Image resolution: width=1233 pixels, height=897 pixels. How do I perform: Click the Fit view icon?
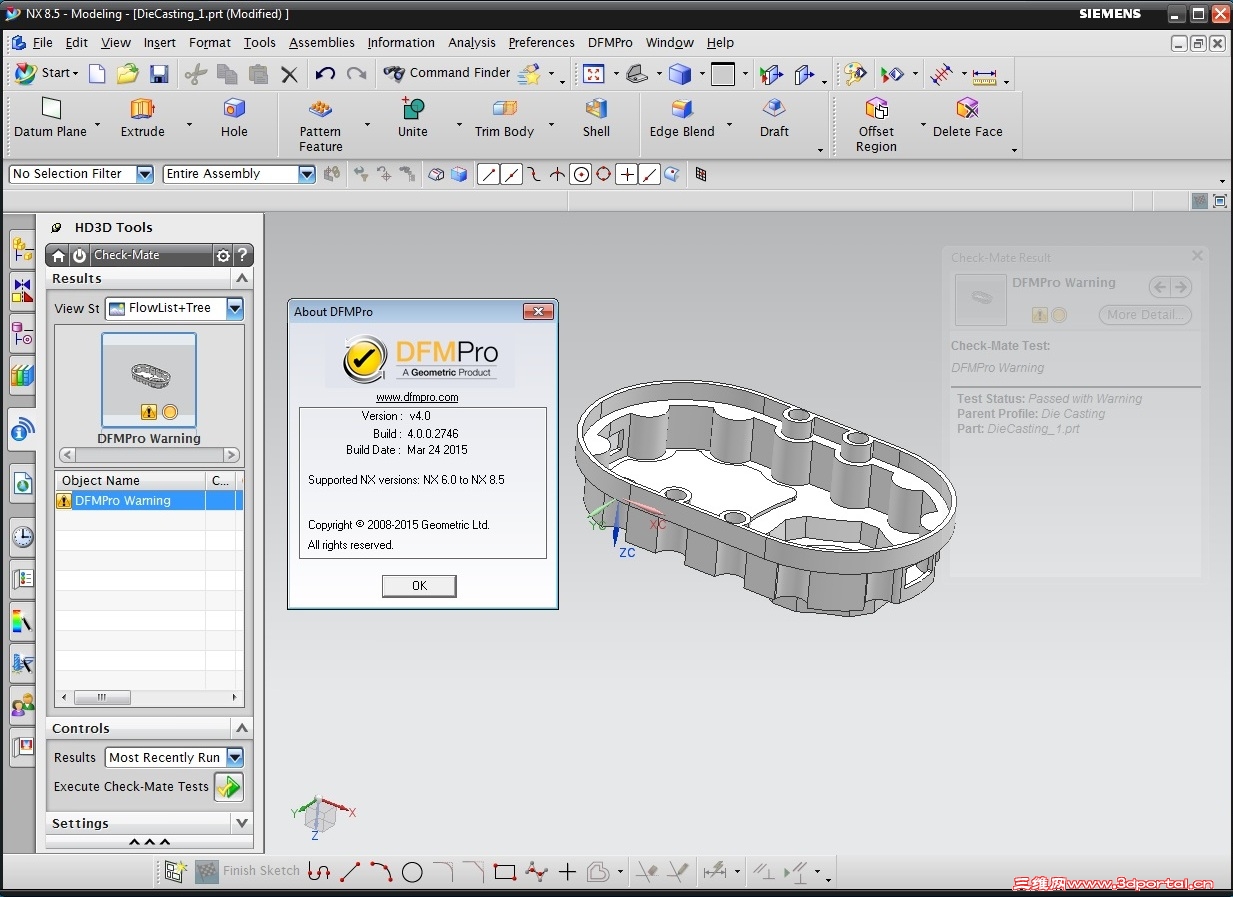[594, 73]
